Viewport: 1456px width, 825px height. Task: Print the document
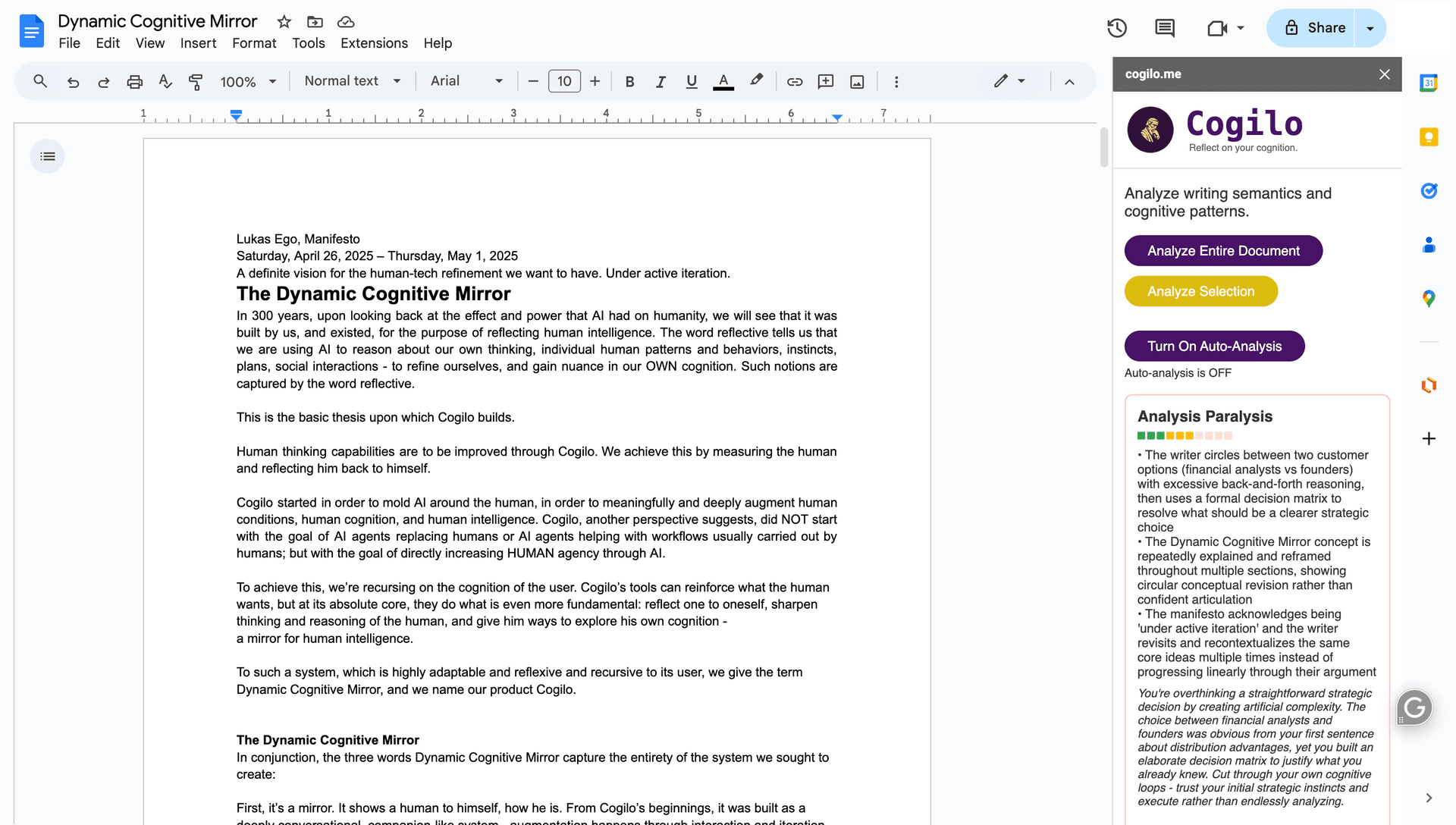[x=135, y=82]
